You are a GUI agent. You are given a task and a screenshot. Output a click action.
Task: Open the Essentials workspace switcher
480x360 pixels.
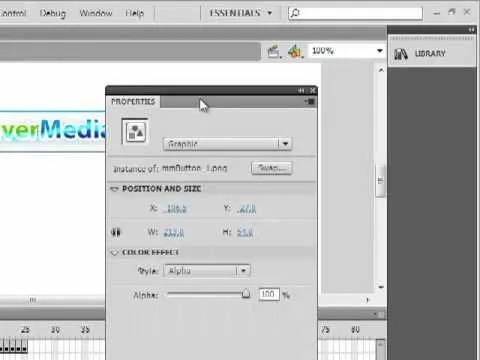click(x=241, y=13)
